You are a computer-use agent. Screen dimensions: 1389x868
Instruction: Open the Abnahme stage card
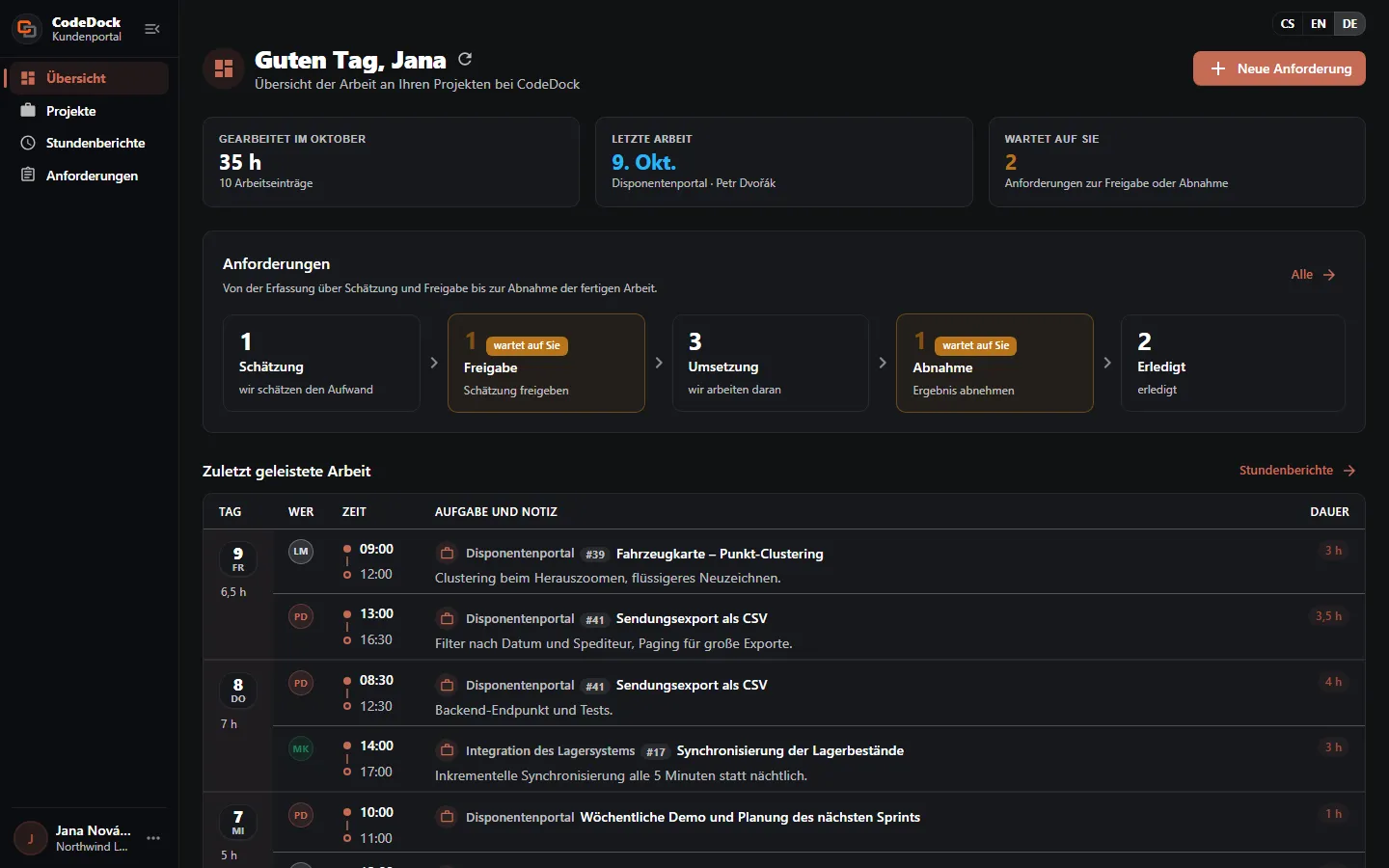[994, 364]
